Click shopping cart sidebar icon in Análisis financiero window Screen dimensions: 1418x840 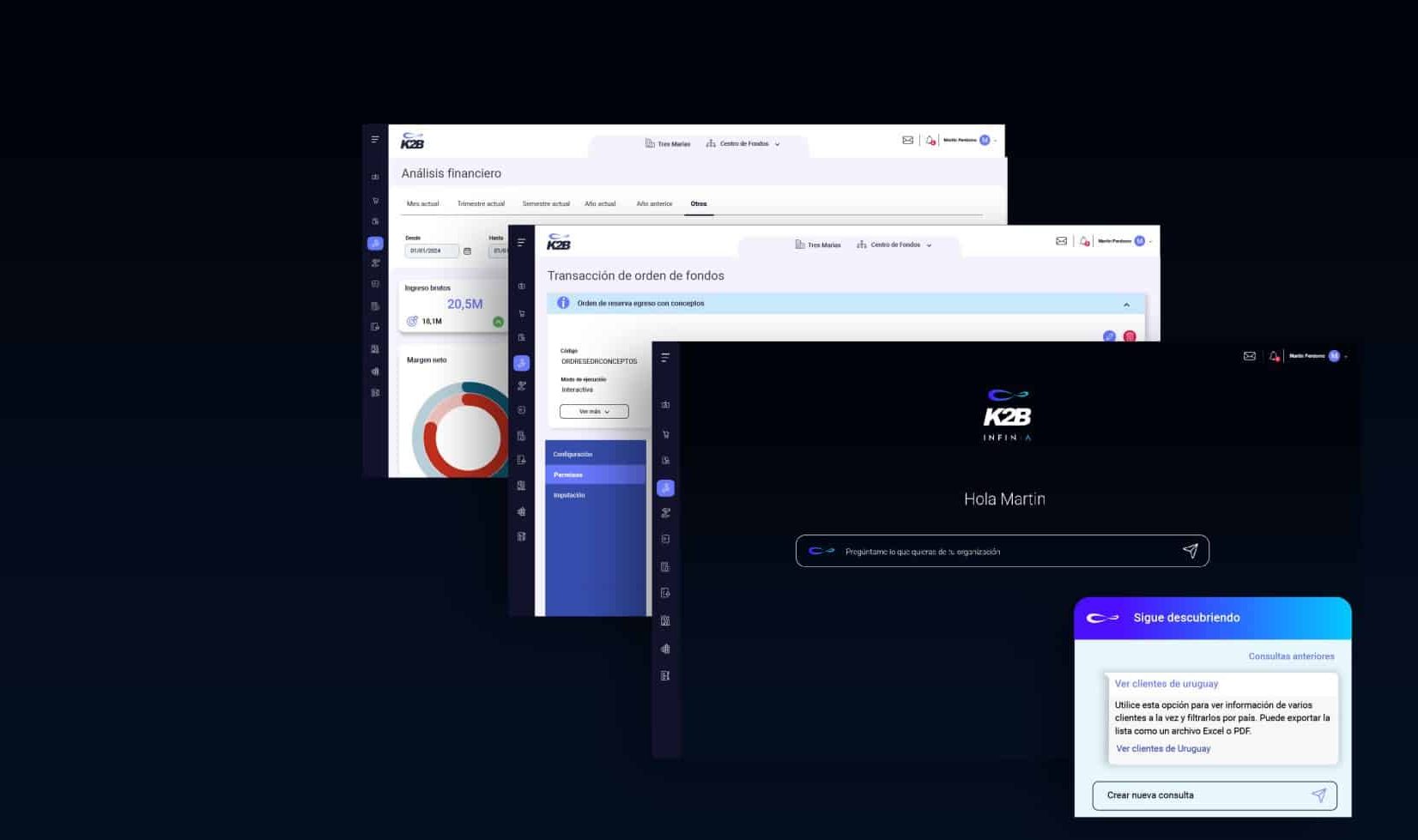pos(375,200)
